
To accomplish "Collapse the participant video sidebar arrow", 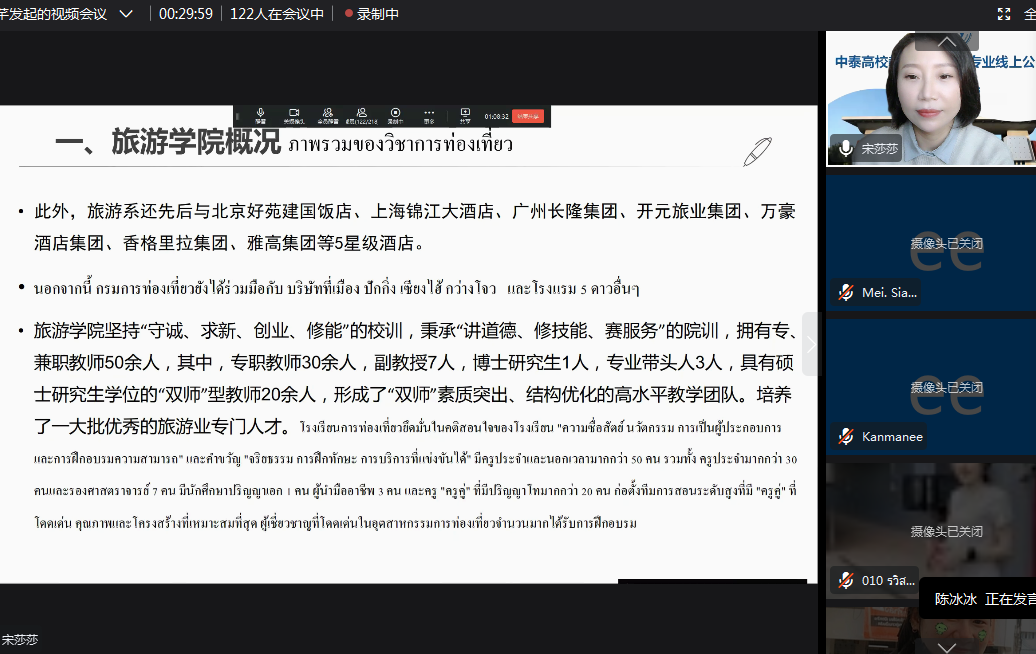I will pos(811,344).
